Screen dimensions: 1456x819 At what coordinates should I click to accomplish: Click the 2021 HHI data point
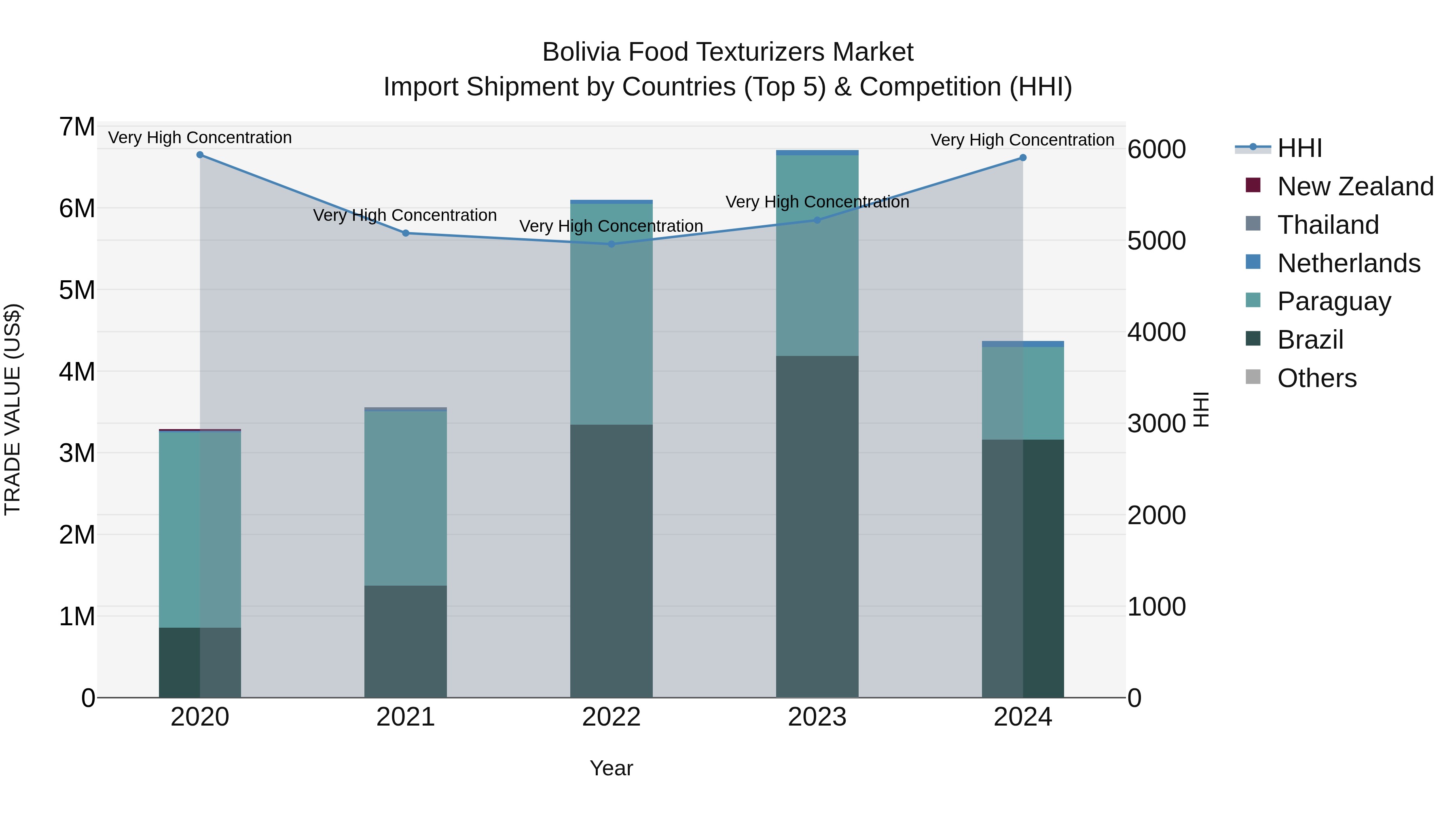[x=405, y=233]
